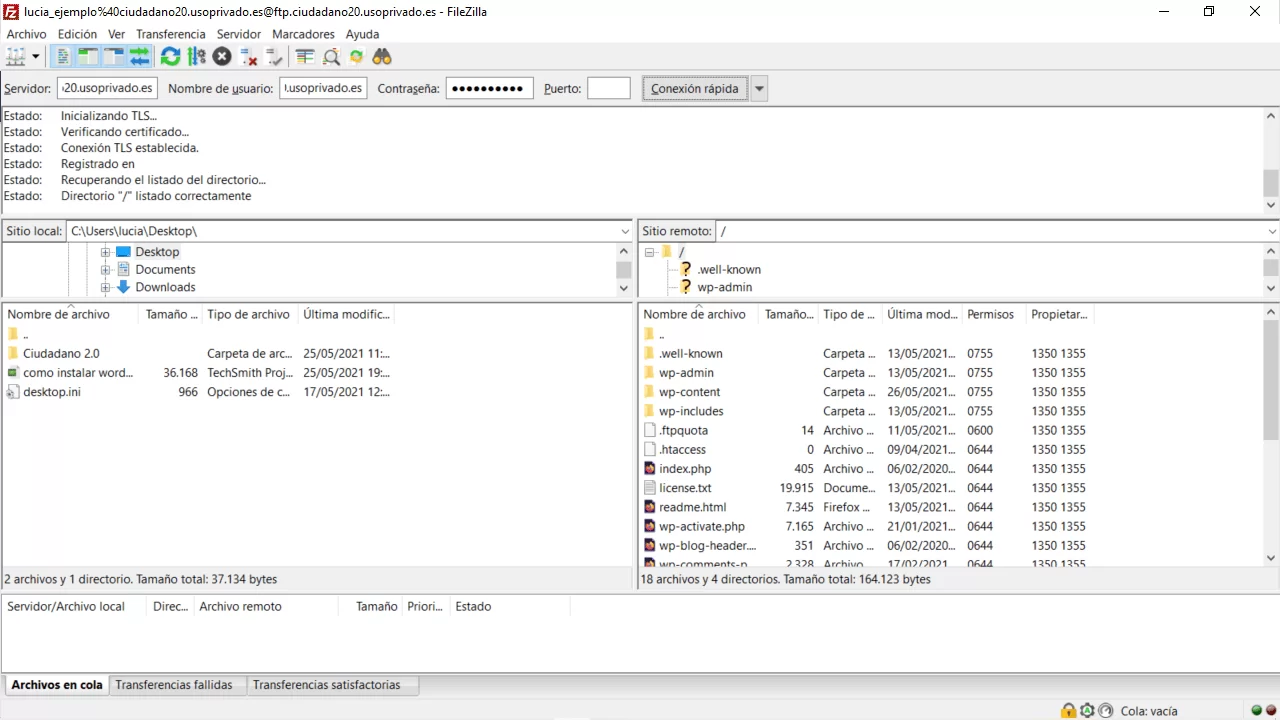Sort local list by Última modificación column
The height and width of the screenshot is (720, 1280).
point(347,314)
